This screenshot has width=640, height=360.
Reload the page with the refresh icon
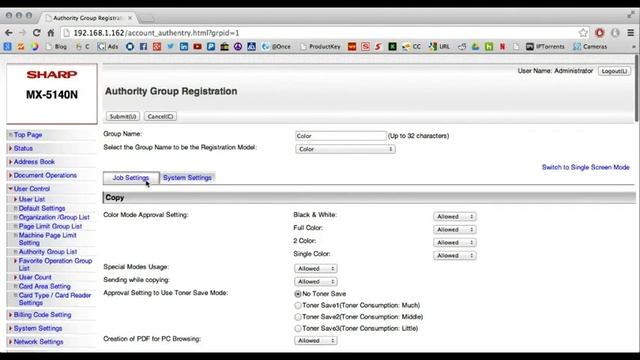(36, 33)
